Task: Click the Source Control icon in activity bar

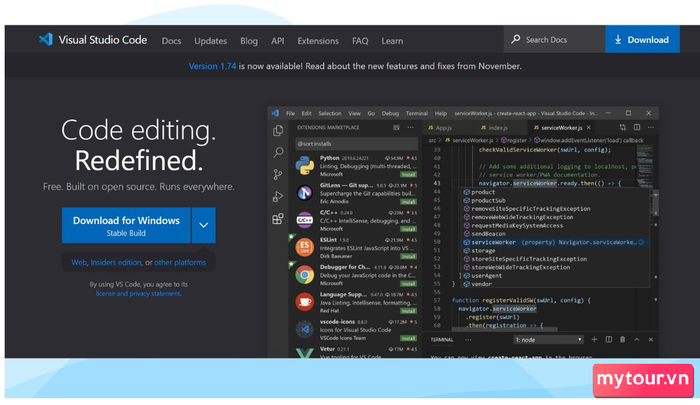Action: pyautogui.click(x=278, y=175)
